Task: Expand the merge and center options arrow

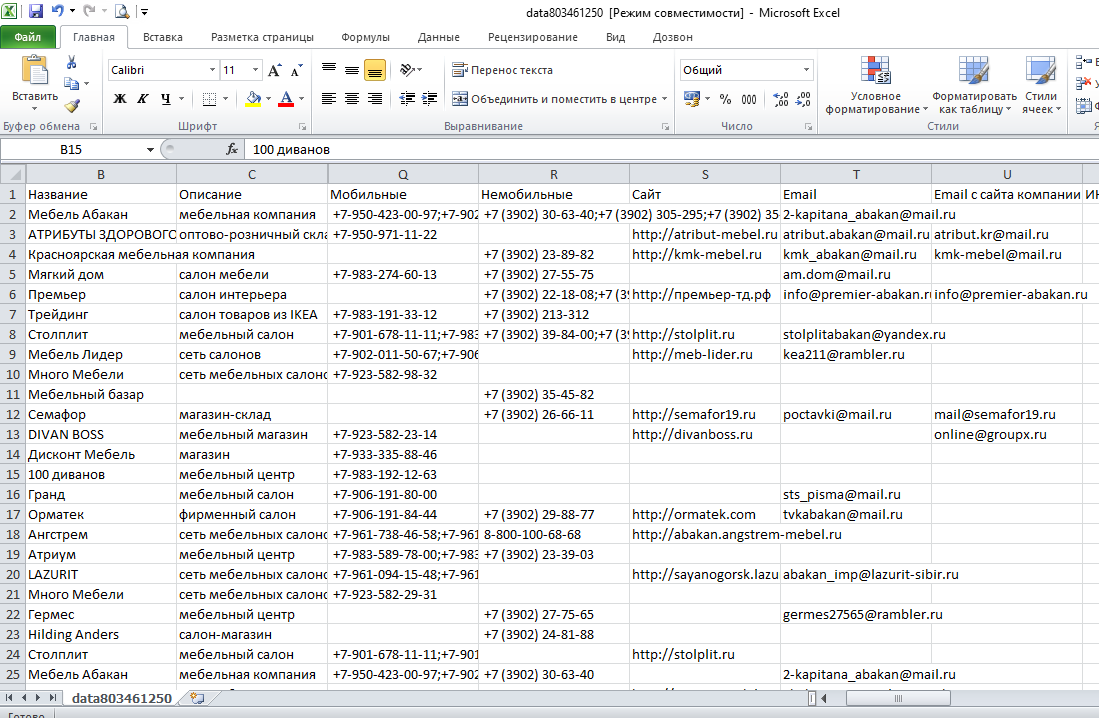Action: pyautogui.click(x=664, y=99)
